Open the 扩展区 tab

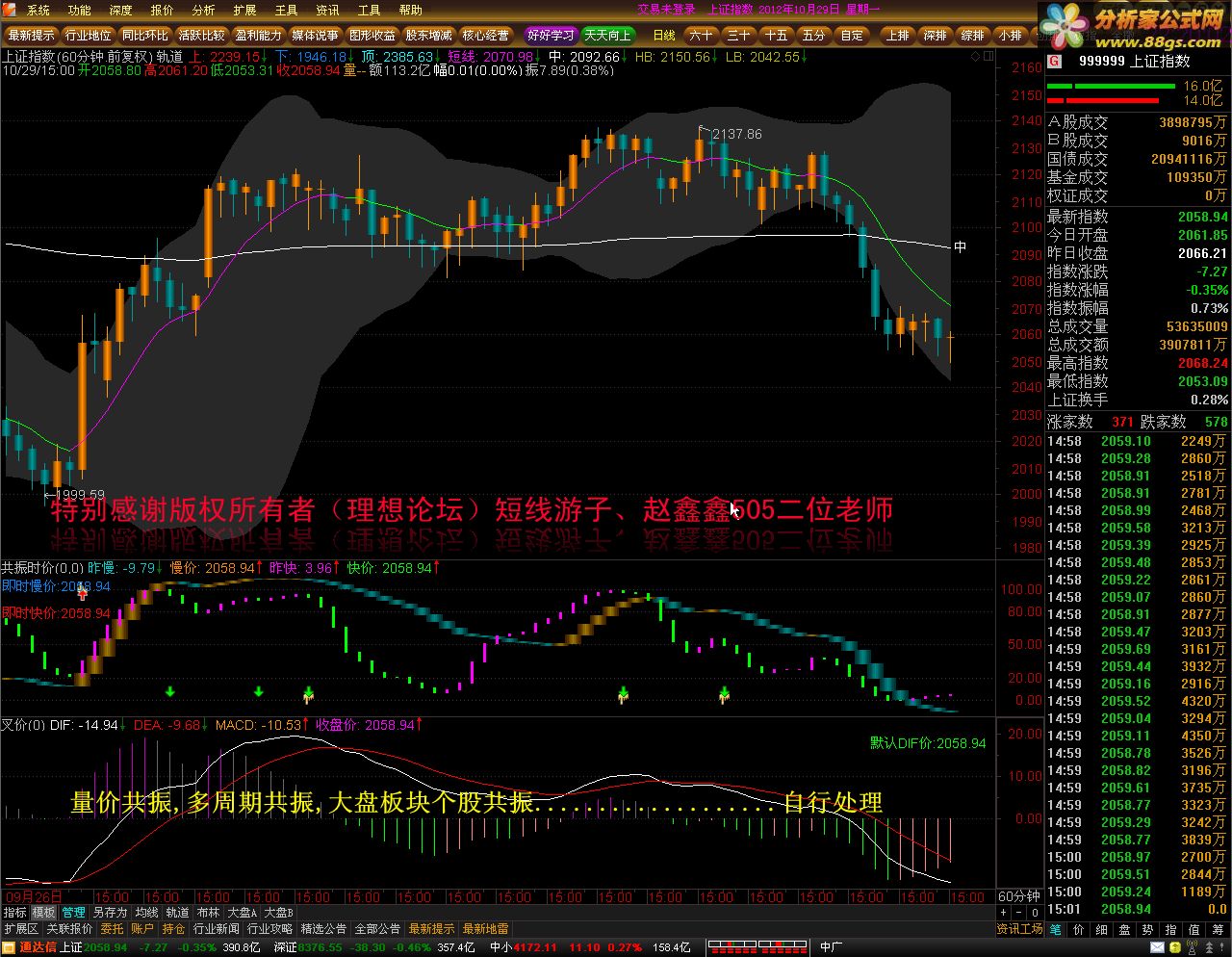click(21, 929)
